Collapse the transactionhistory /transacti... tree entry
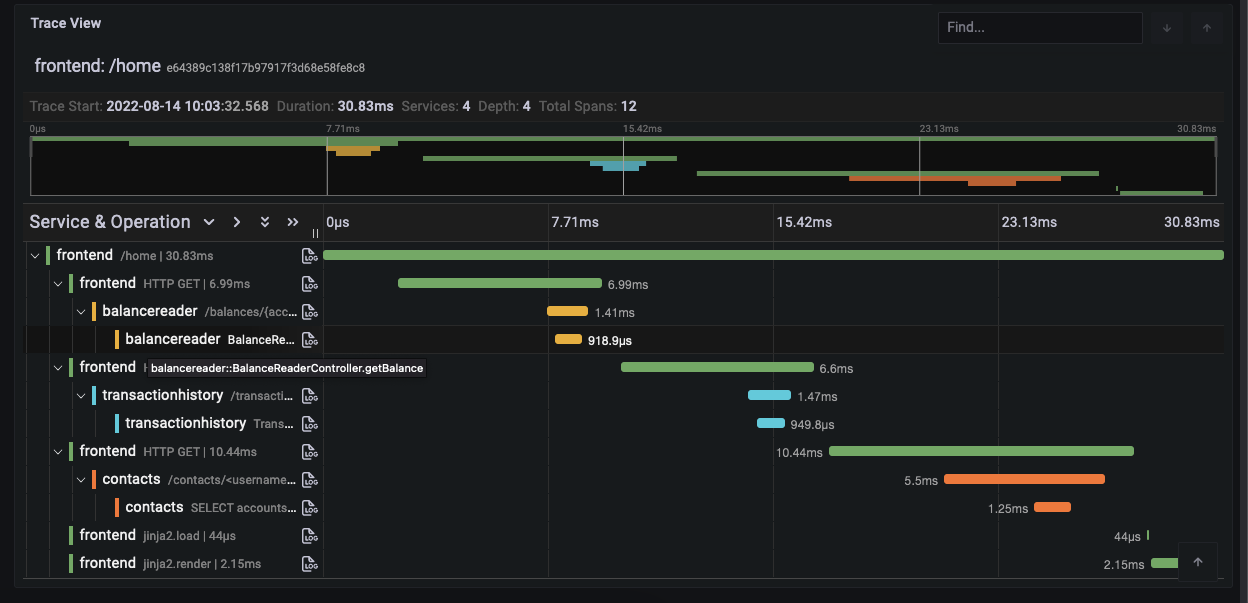 81,395
